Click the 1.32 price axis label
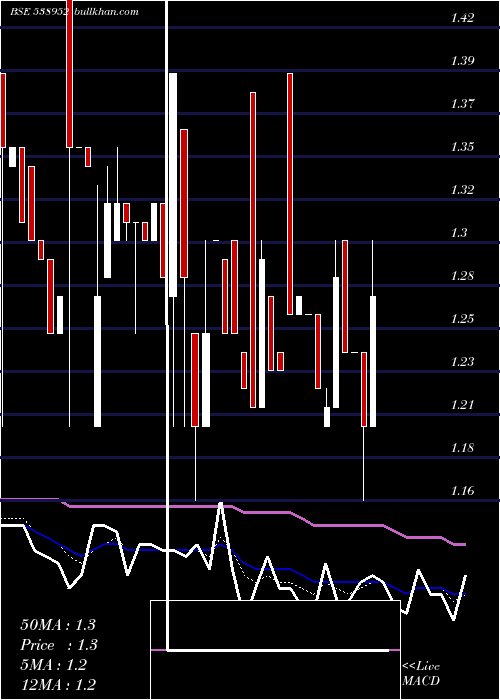The width and height of the screenshot is (500, 700). 462,190
